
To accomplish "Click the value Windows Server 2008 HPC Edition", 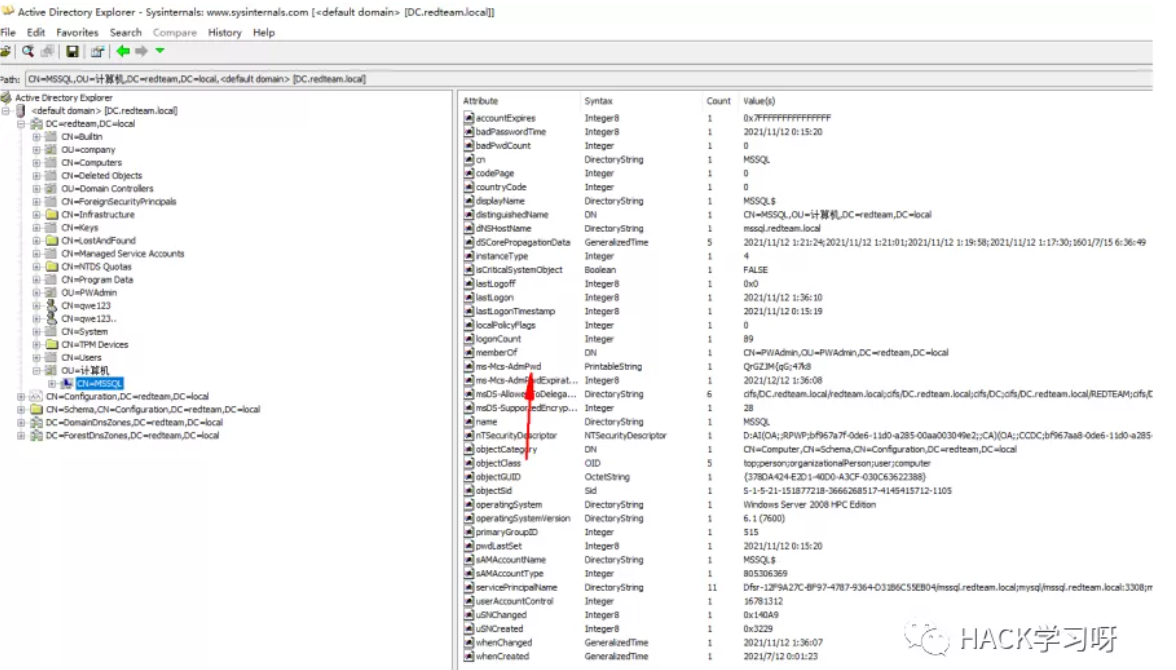I will click(809, 504).
